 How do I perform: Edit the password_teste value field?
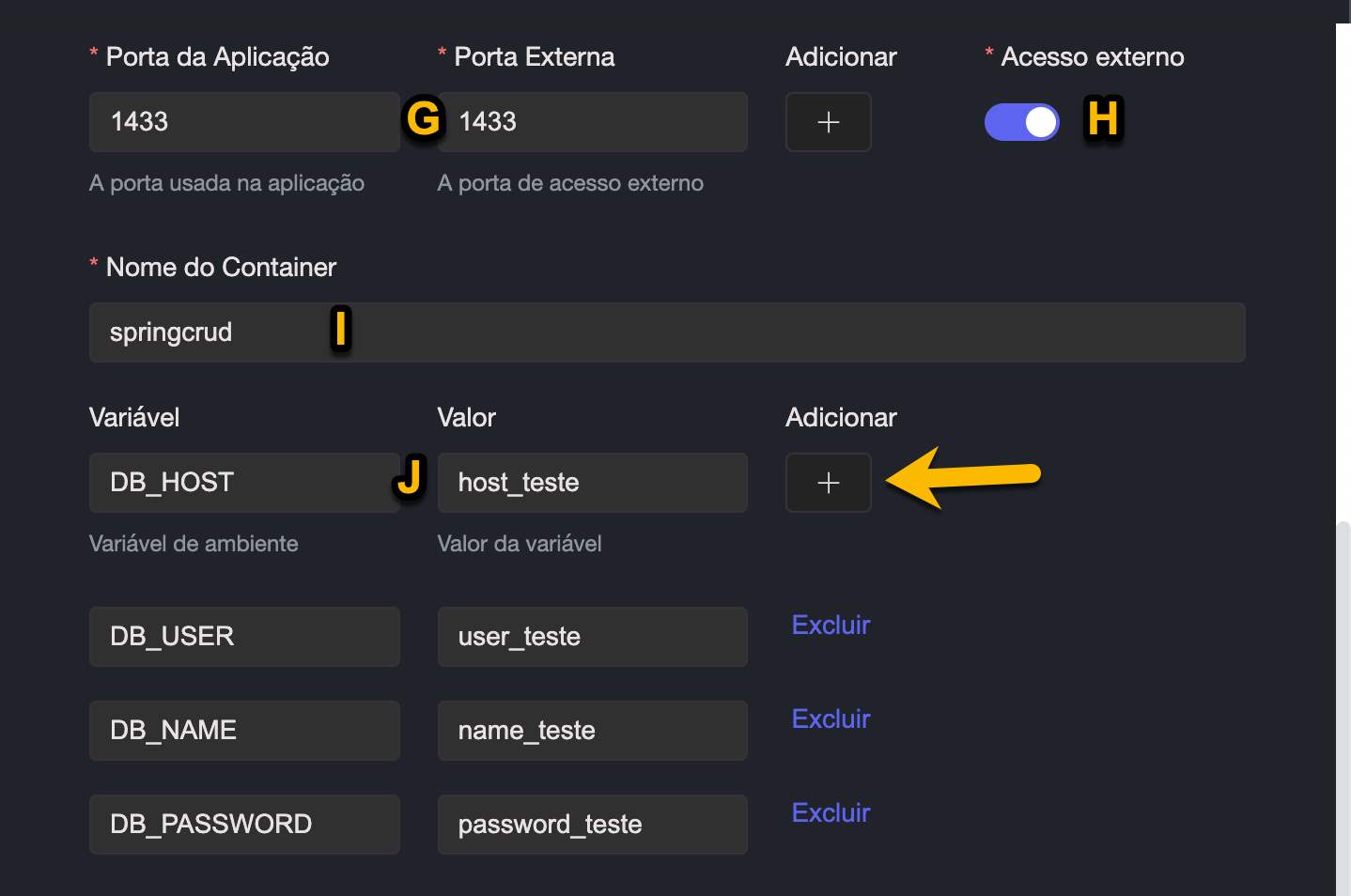[592, 825]
